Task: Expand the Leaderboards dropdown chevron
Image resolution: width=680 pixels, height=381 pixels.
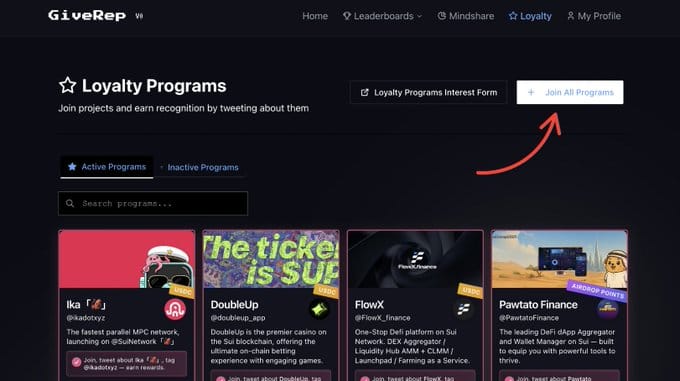Action: pos(419,16)
